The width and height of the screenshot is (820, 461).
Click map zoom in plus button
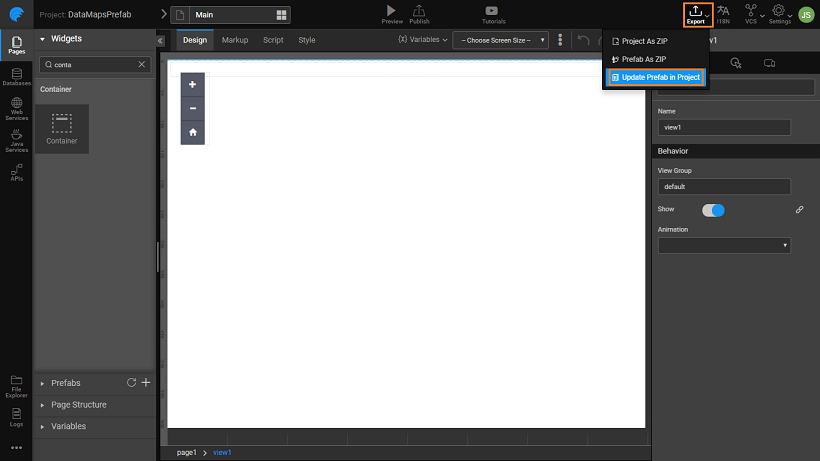193,85
